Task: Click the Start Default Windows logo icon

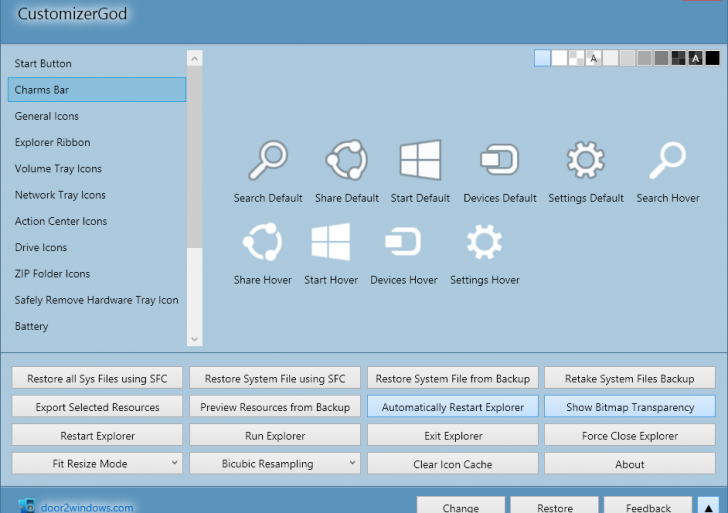Action: [x=420, y=160]
